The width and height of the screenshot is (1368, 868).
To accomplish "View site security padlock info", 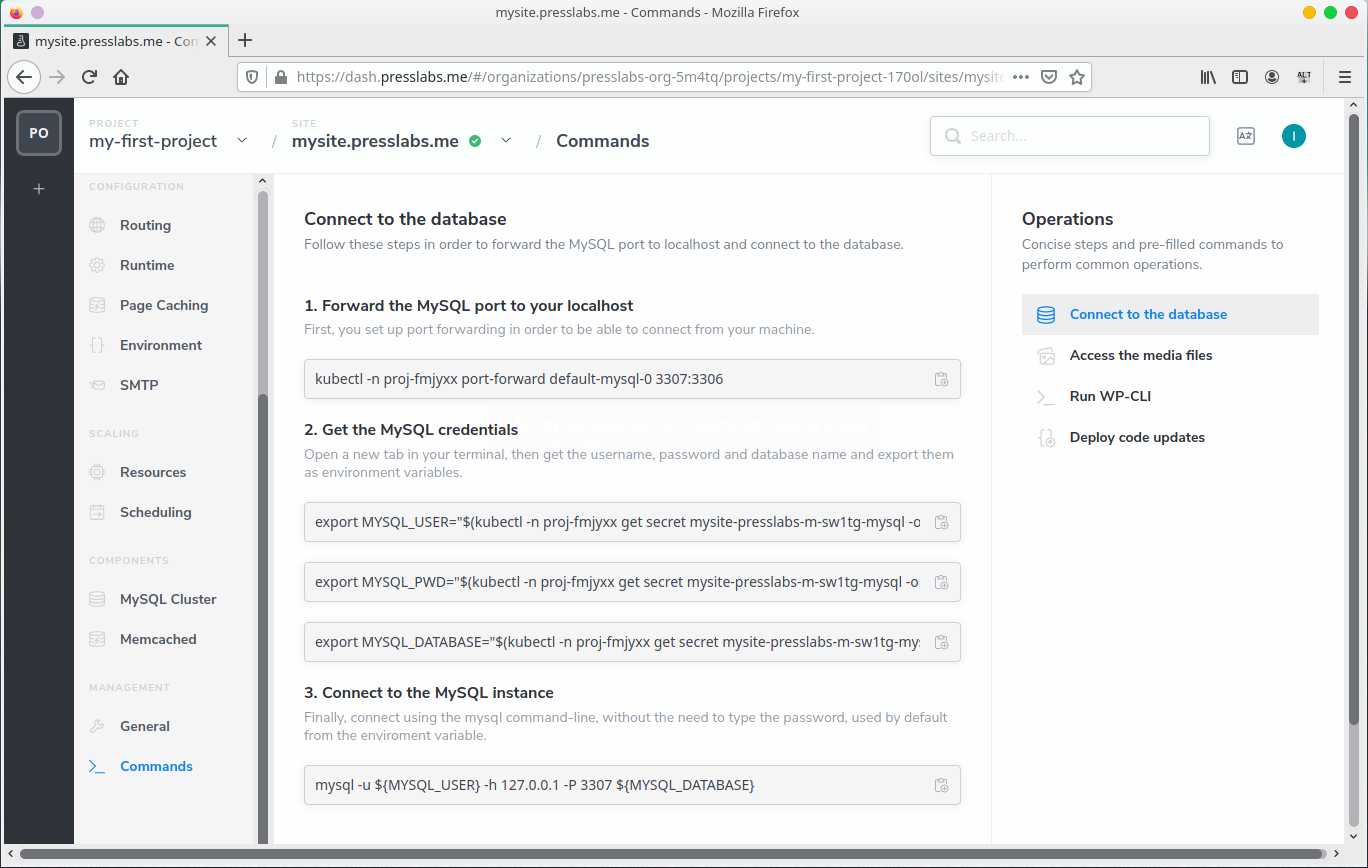I will point(279,77).
